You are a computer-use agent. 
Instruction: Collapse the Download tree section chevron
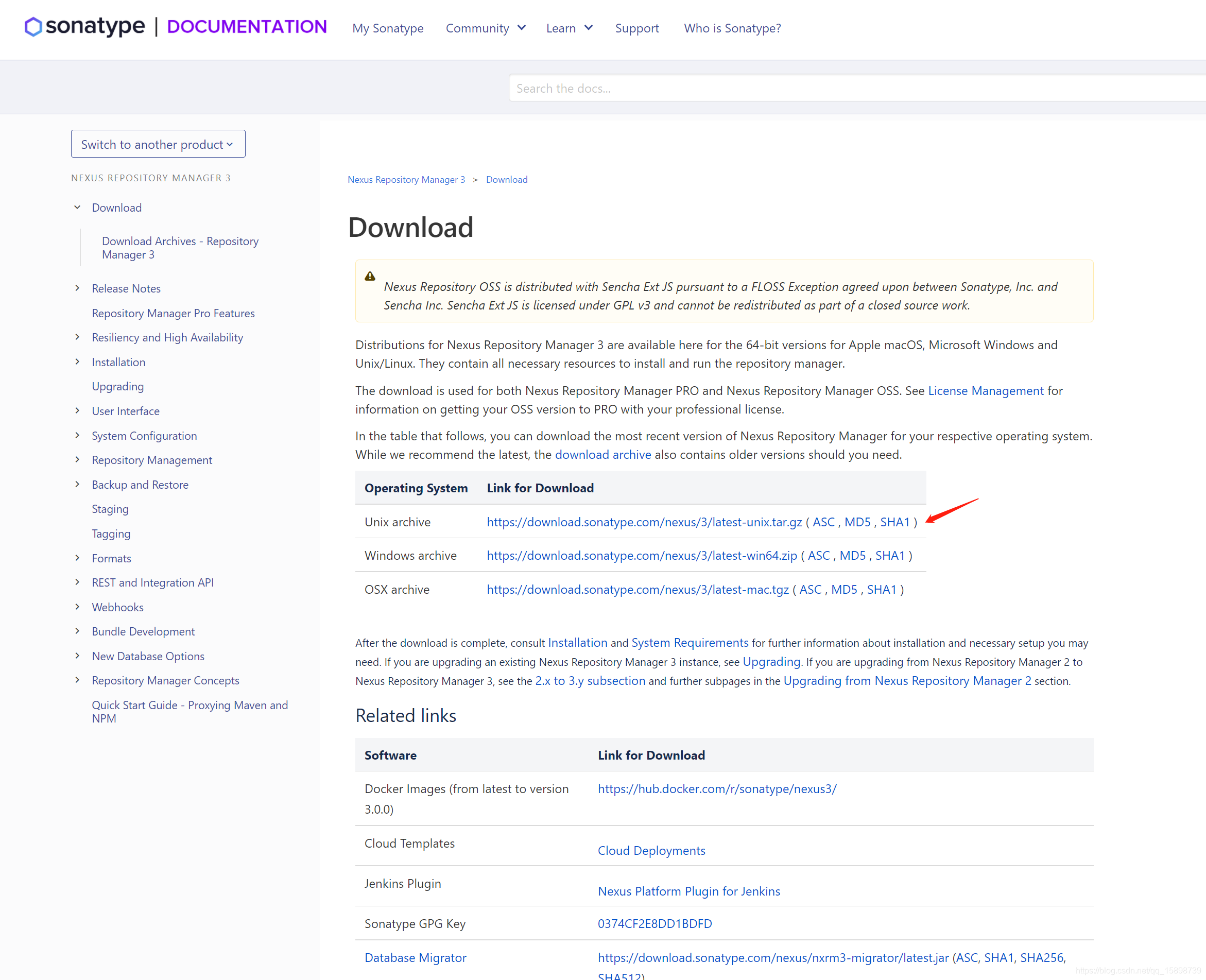(77, 207)
